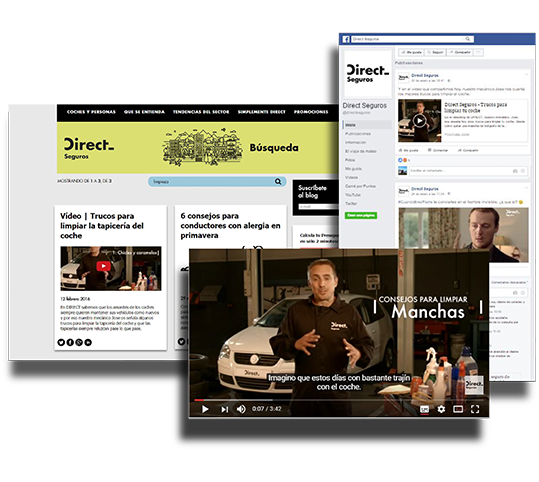View the reaction icons on the first post
The image size is (539, 482).
point(403,160)
